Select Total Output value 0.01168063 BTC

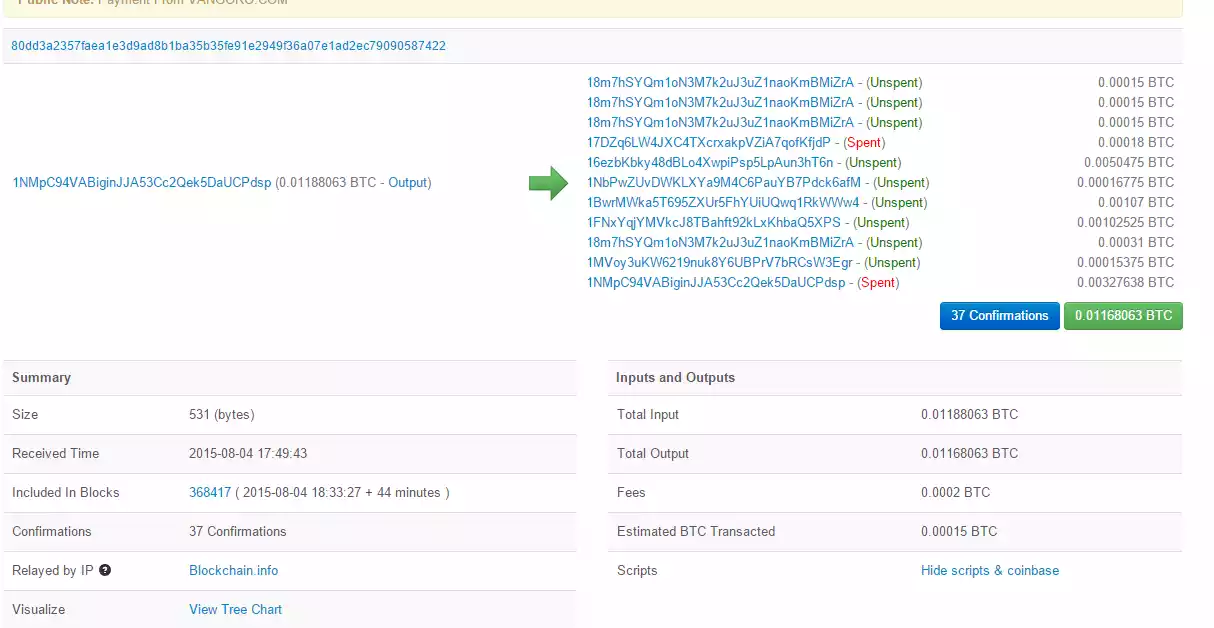tap(969, 453)
